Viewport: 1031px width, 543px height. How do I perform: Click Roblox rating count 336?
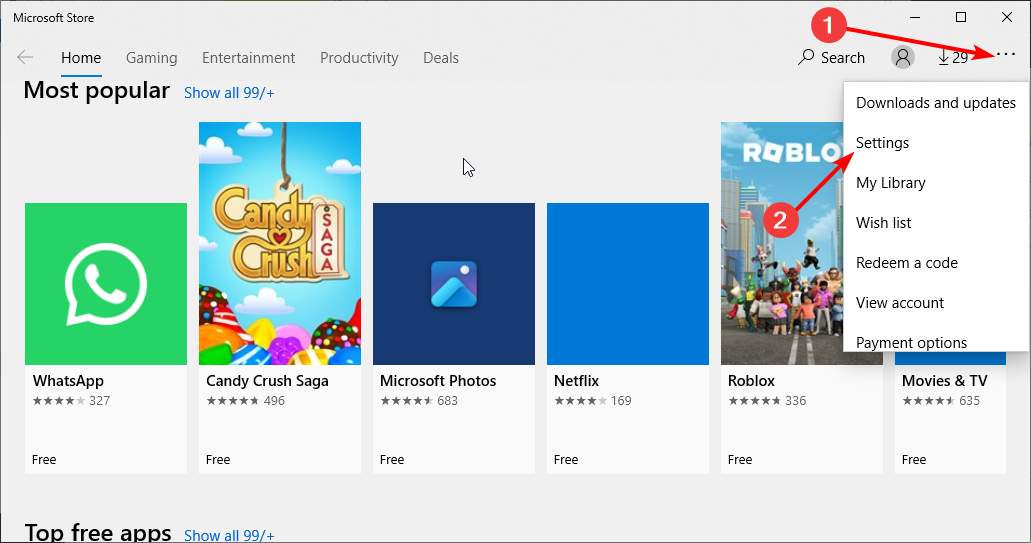pos(795,400)
